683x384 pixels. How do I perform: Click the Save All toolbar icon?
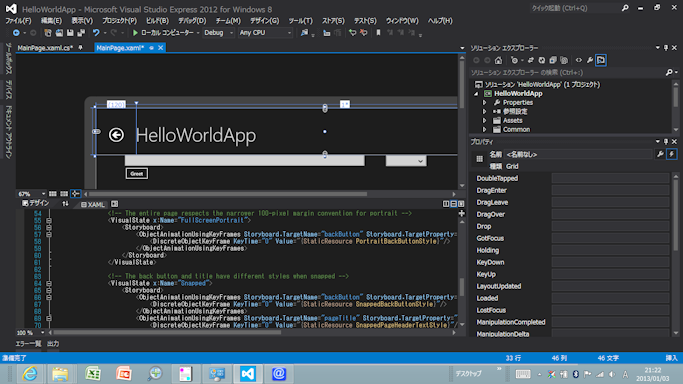tap(81, 33)
